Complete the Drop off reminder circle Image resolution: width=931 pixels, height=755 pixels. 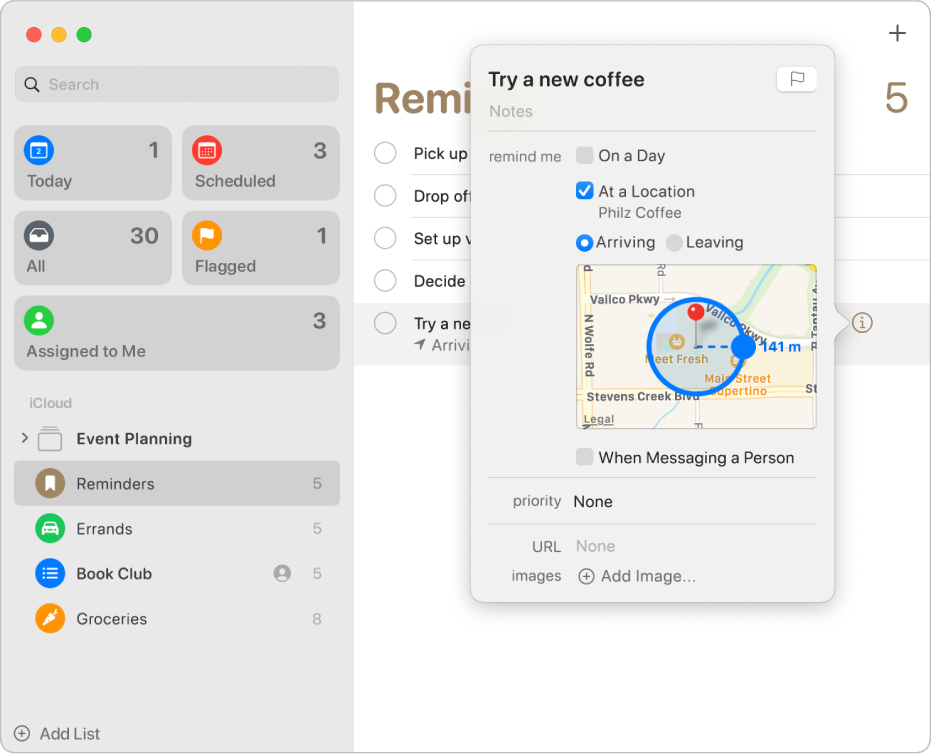click(x=385, y=195)
